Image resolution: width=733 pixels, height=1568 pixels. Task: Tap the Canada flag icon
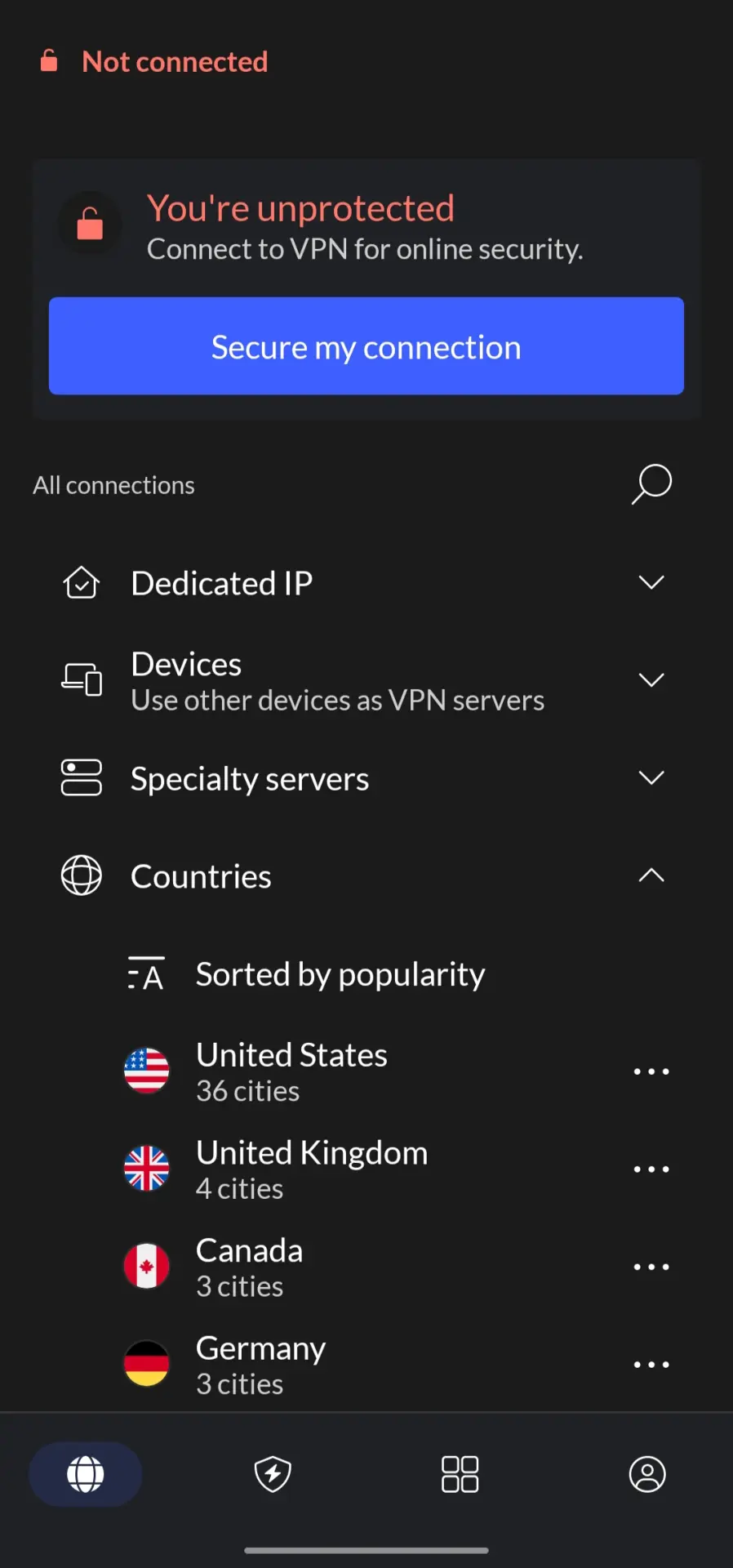pyautogui.click(x=147, y=1266)
